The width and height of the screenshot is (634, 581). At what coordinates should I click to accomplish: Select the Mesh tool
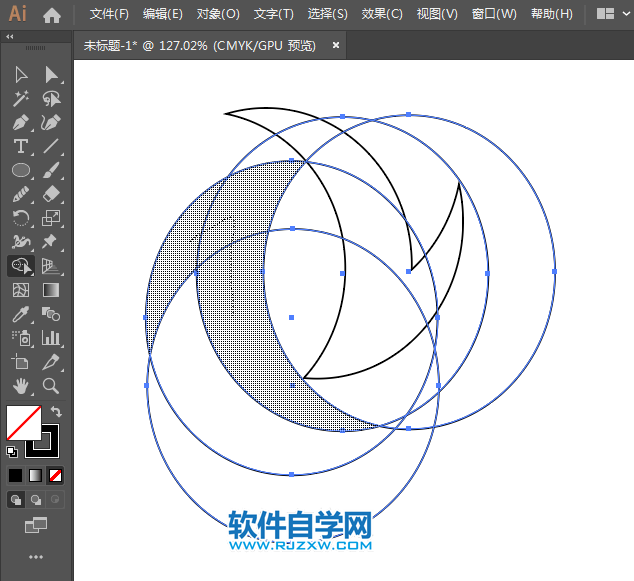21,290
